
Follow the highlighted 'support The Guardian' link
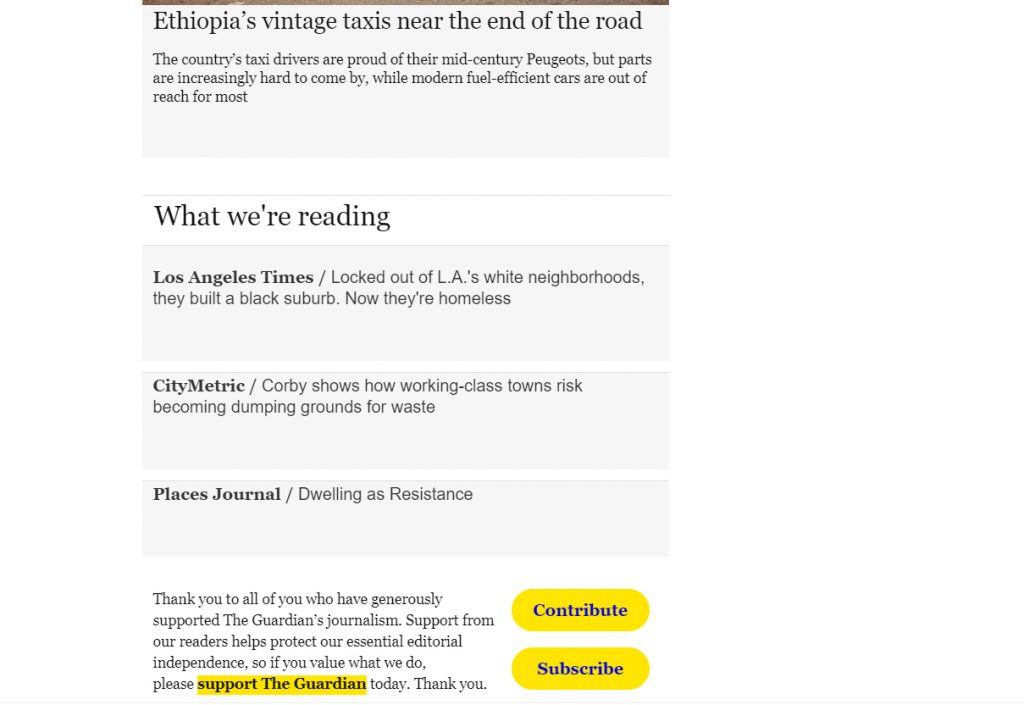(281, 684)
